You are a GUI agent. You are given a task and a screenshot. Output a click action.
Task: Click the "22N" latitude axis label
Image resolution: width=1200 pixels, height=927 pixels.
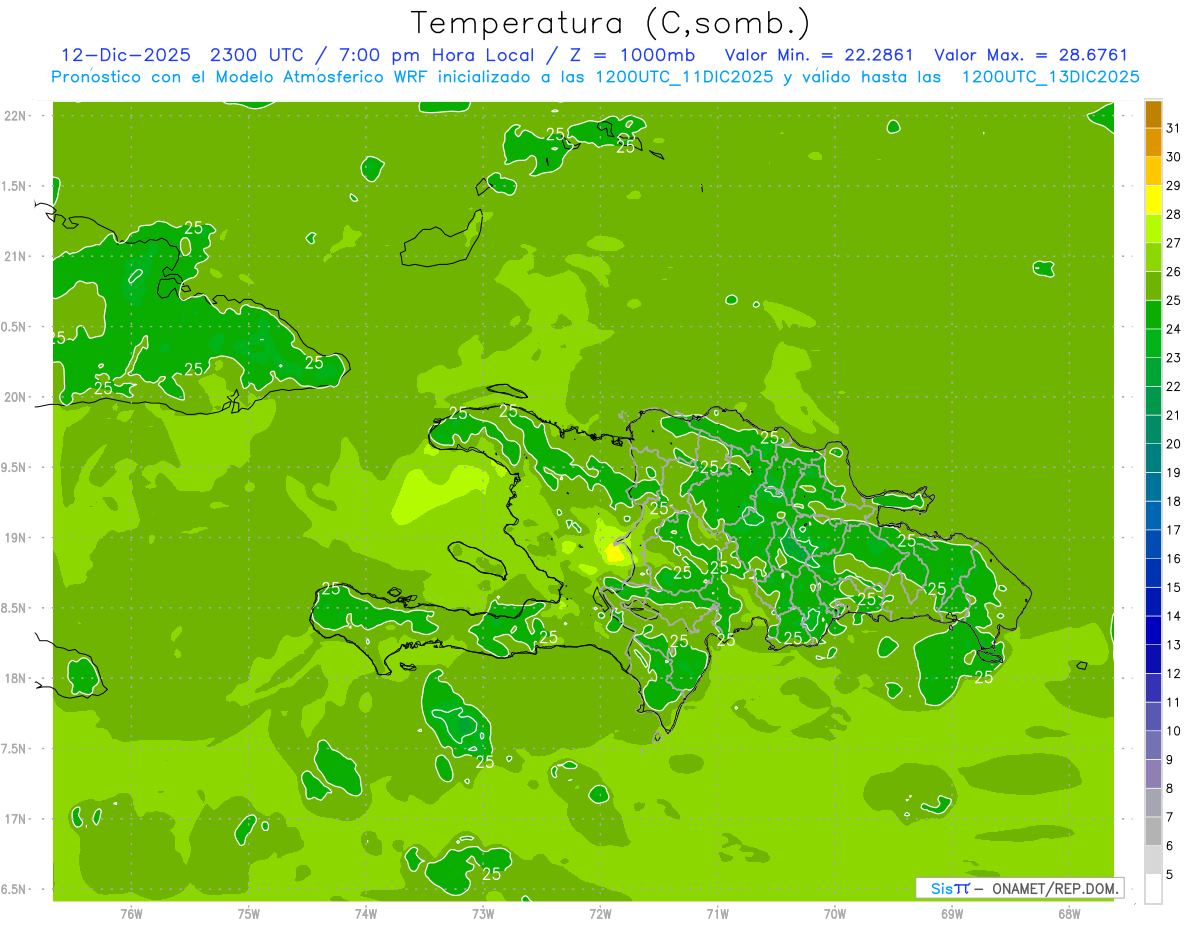click(16, 116)
